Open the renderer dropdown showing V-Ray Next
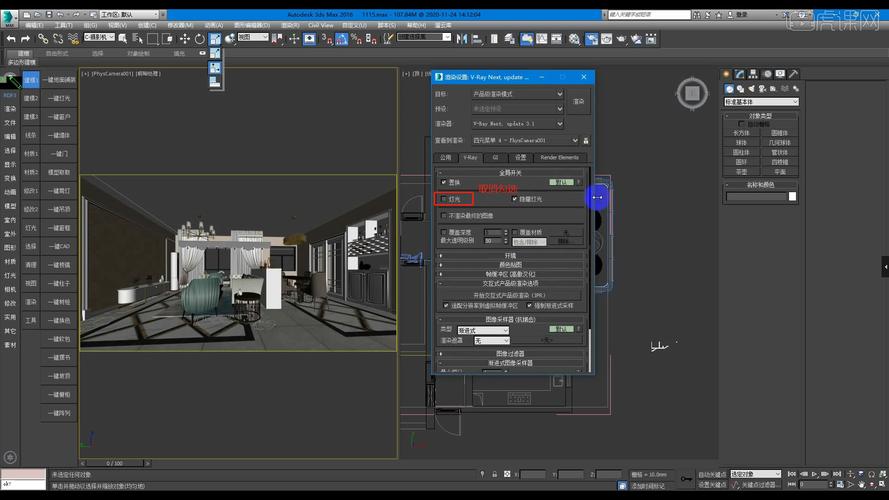Viewport: 889px width, 500px height. pos(518,124)
